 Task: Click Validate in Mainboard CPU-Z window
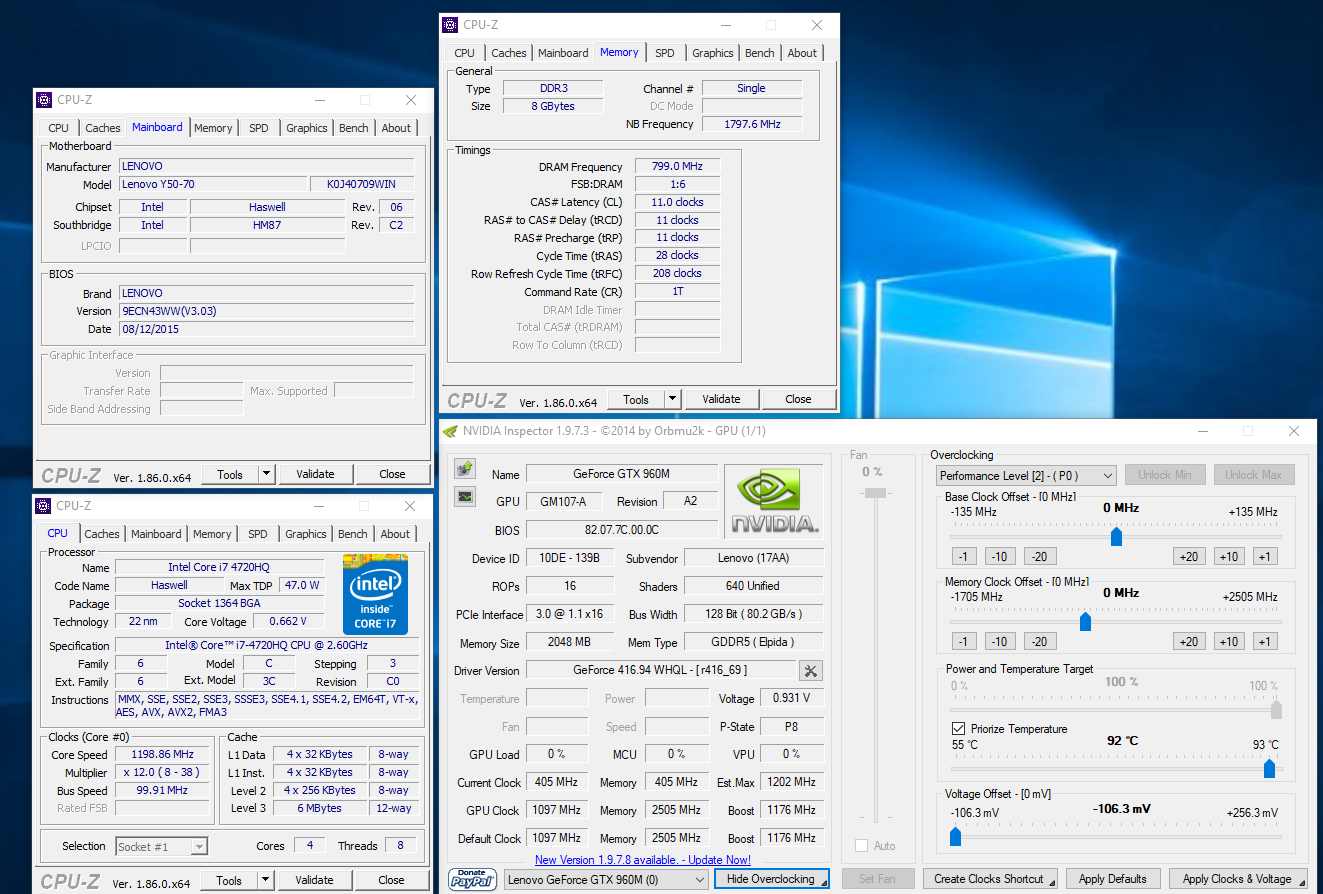pos(315,474)
